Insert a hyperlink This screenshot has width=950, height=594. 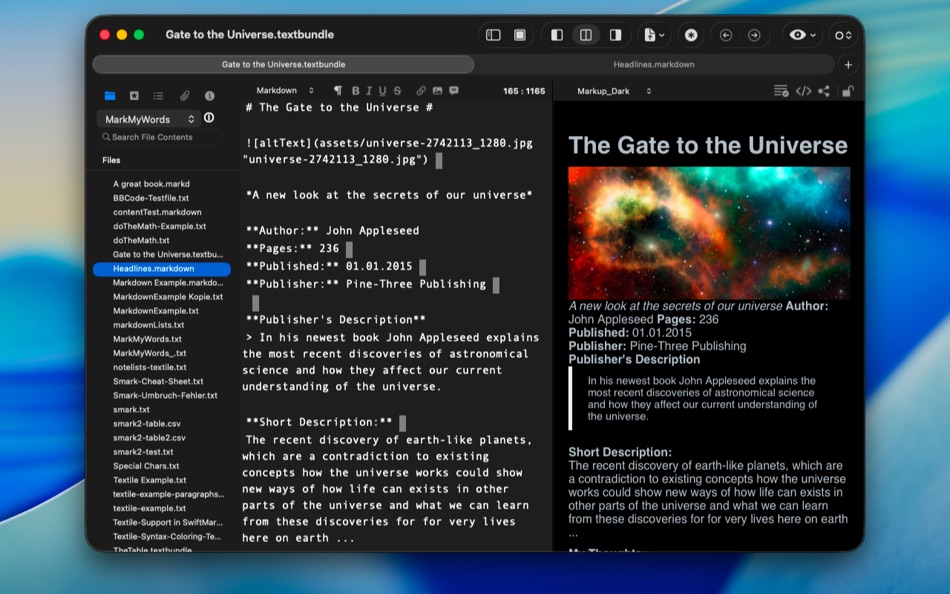point(419,90)
